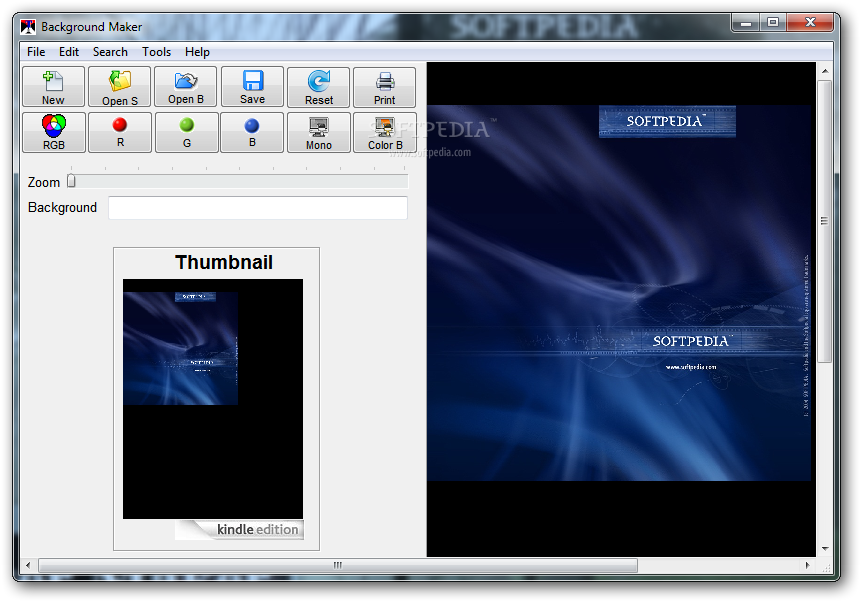Click the Thumbnail preview image
861x602 pixels.
[x=213, y=399]
